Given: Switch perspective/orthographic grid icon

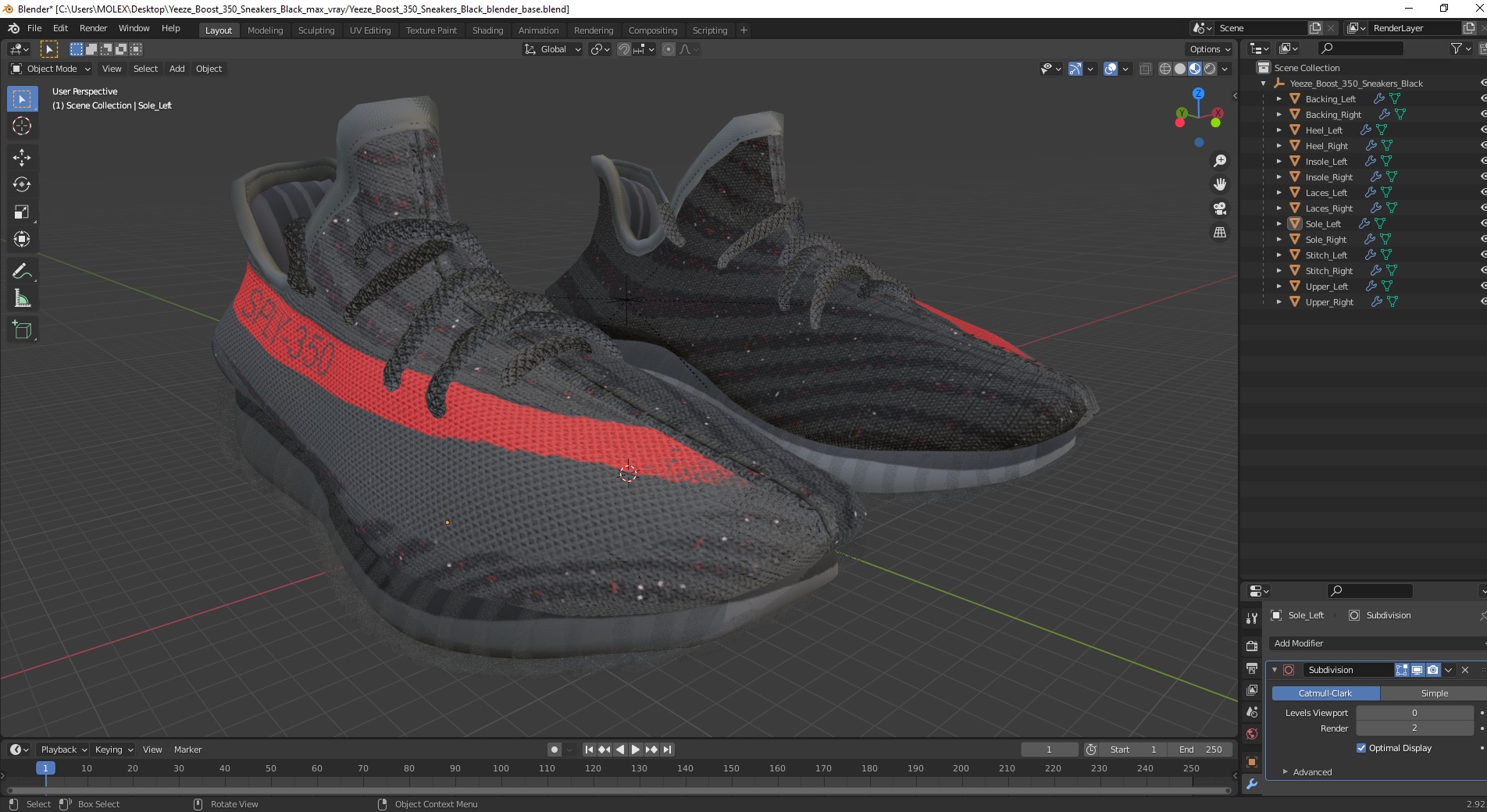Looking at the screenshot, I should coord(1219,233).
